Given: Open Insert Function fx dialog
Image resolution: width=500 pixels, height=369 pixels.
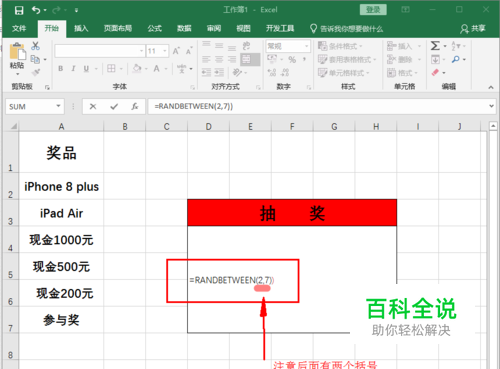Looking at the screenshot, I should click(135, 107).
